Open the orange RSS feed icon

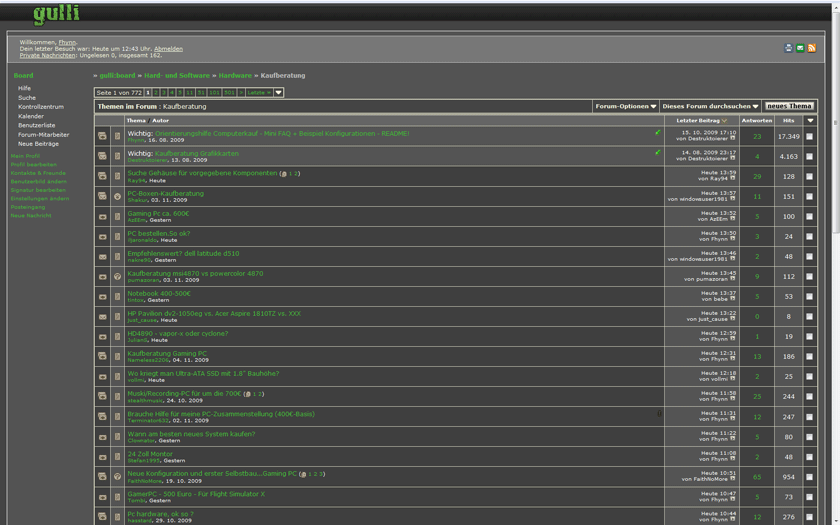[x=812, y=48]
